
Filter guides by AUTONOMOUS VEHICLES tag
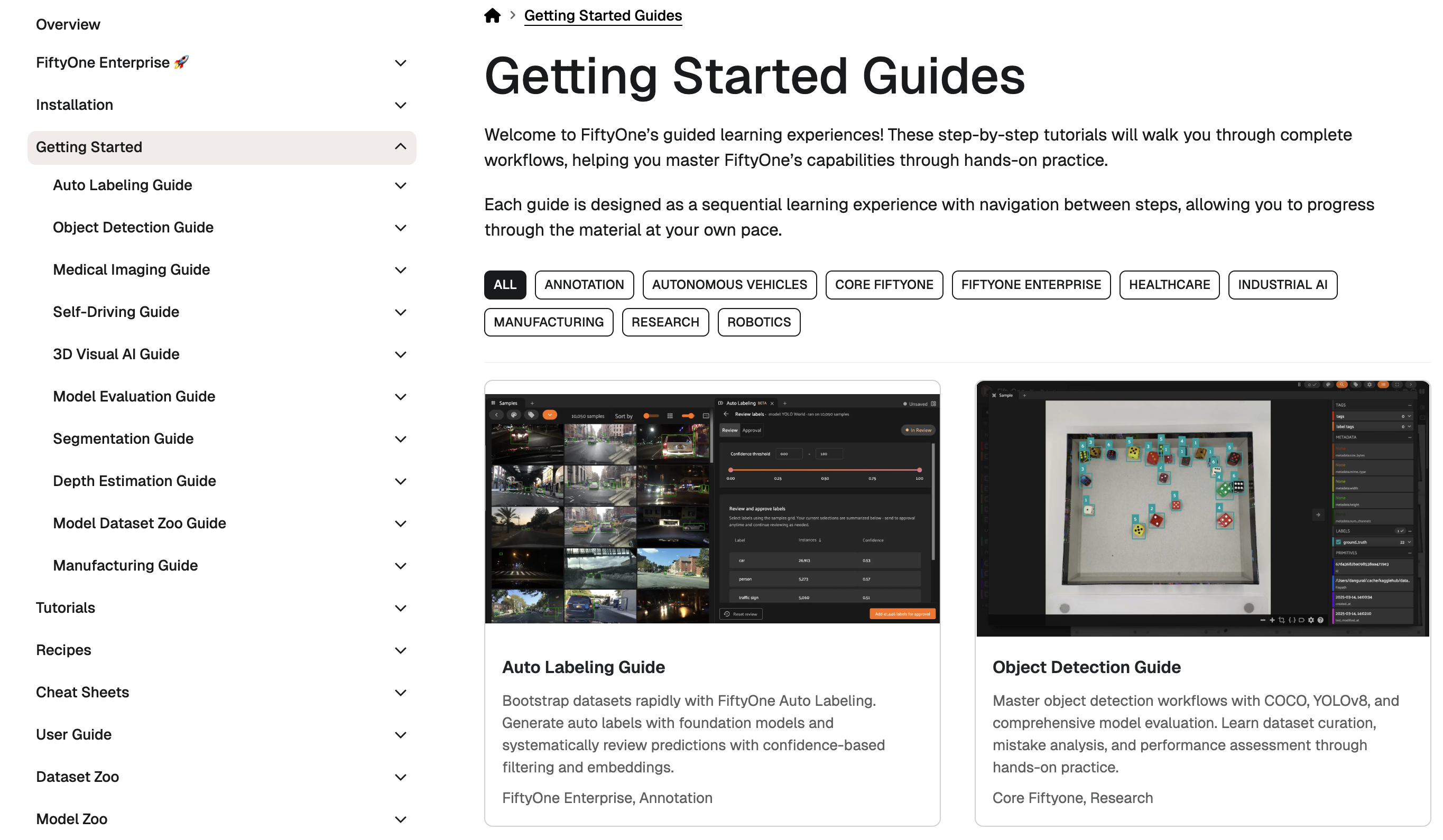click(729, 285)
